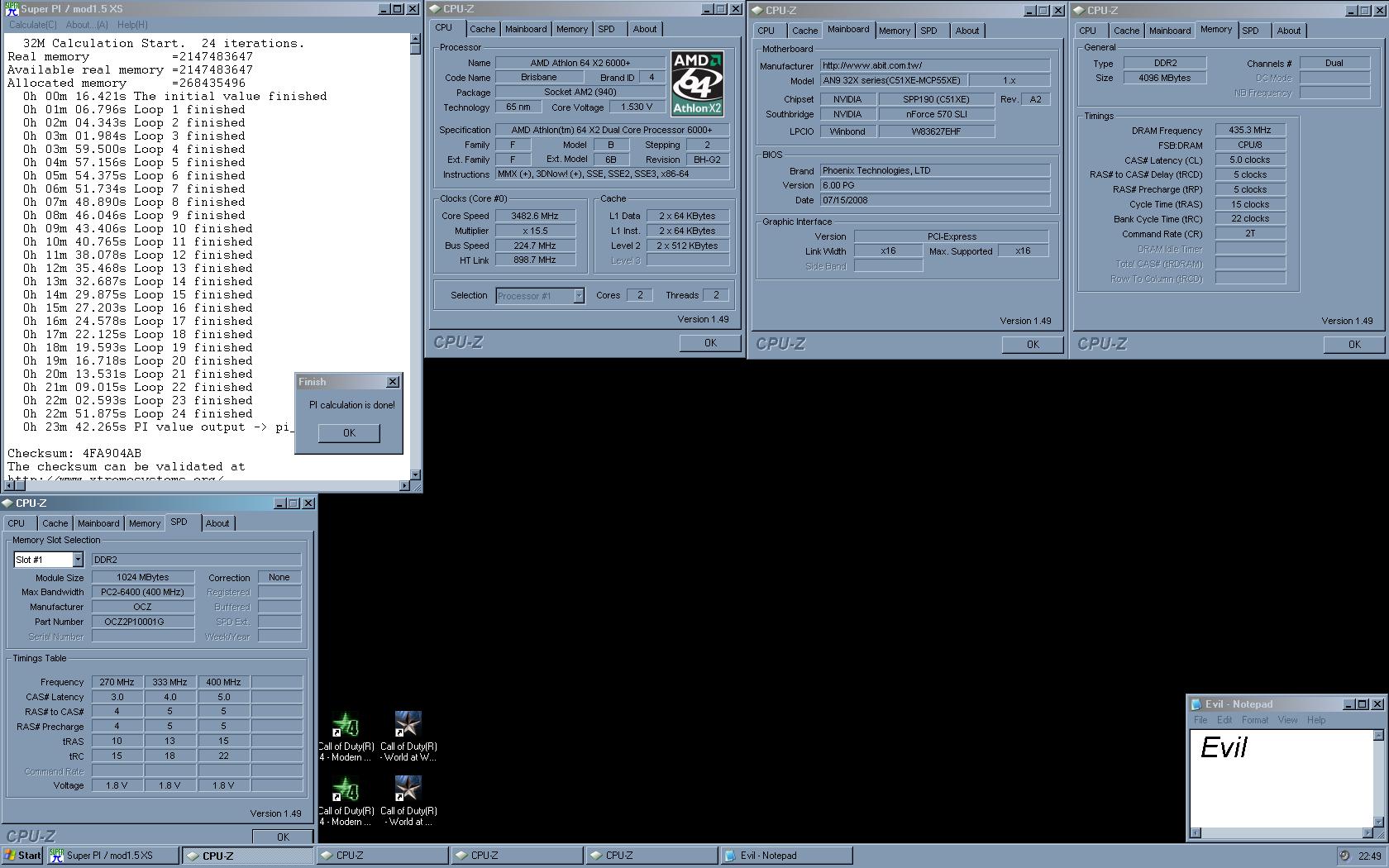Open bottom Call of Duty 4 Modern shortcut
The width and height of the screenshot is (1389, 868).
coord(346,801)
